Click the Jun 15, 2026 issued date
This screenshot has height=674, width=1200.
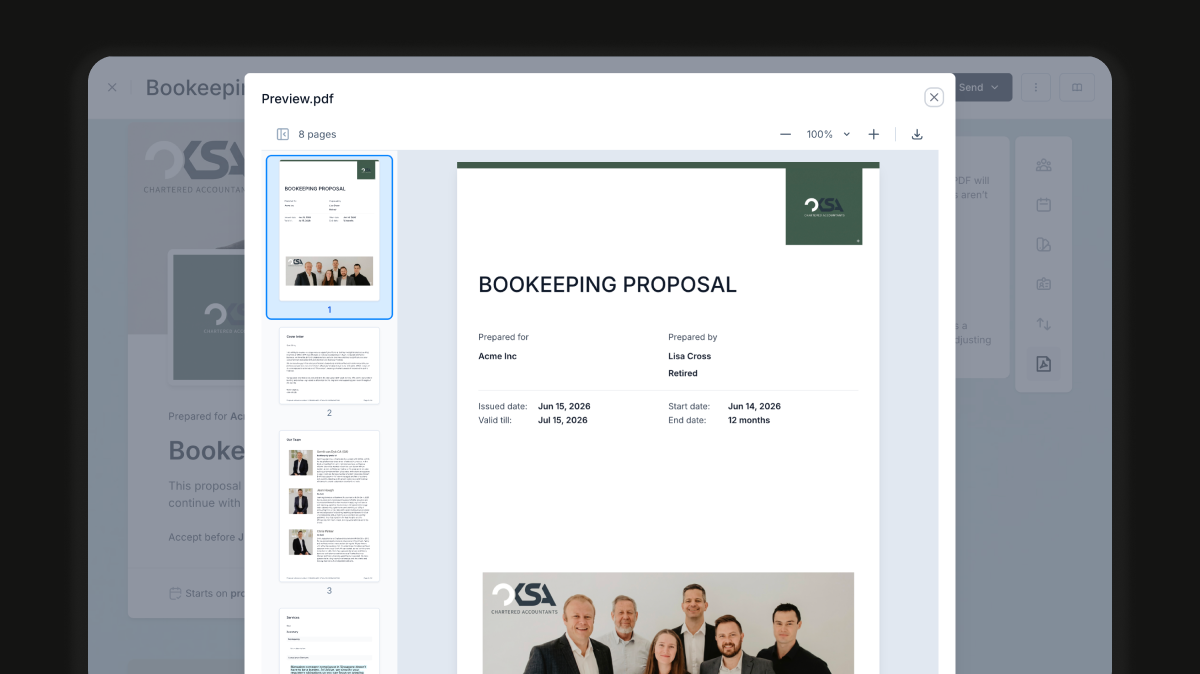pyautogui.click(x=564, y=407)
